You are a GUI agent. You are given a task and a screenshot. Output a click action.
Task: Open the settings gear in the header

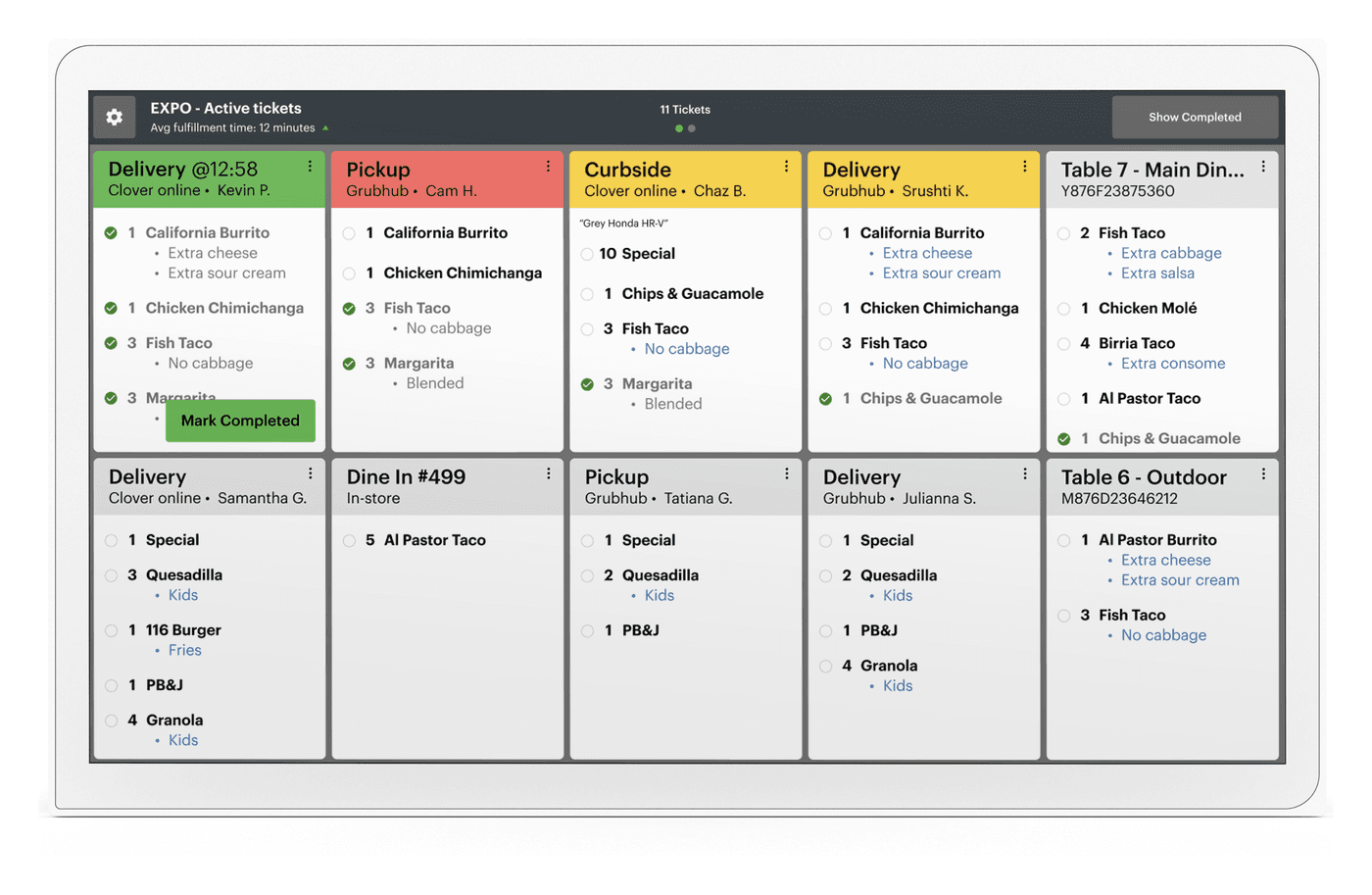(x=115, y=118)
